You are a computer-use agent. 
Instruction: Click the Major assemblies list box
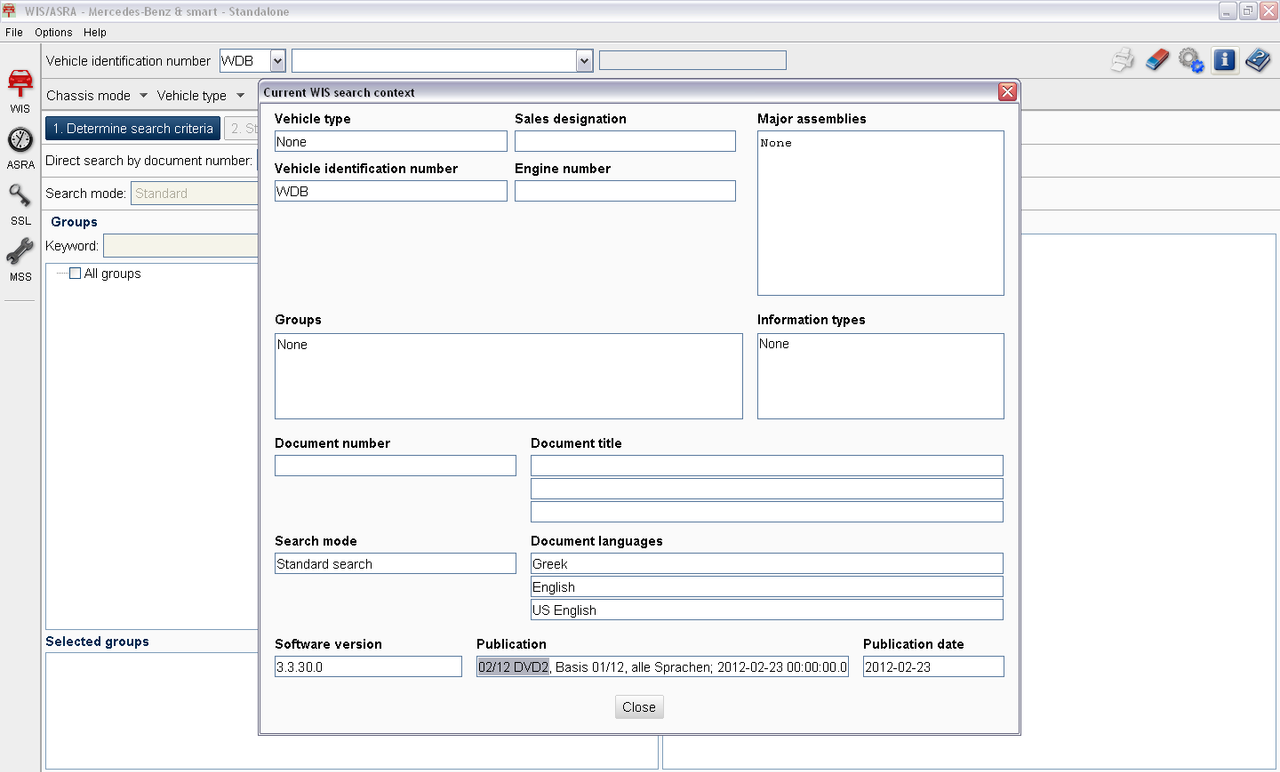(x=881, y=213)
